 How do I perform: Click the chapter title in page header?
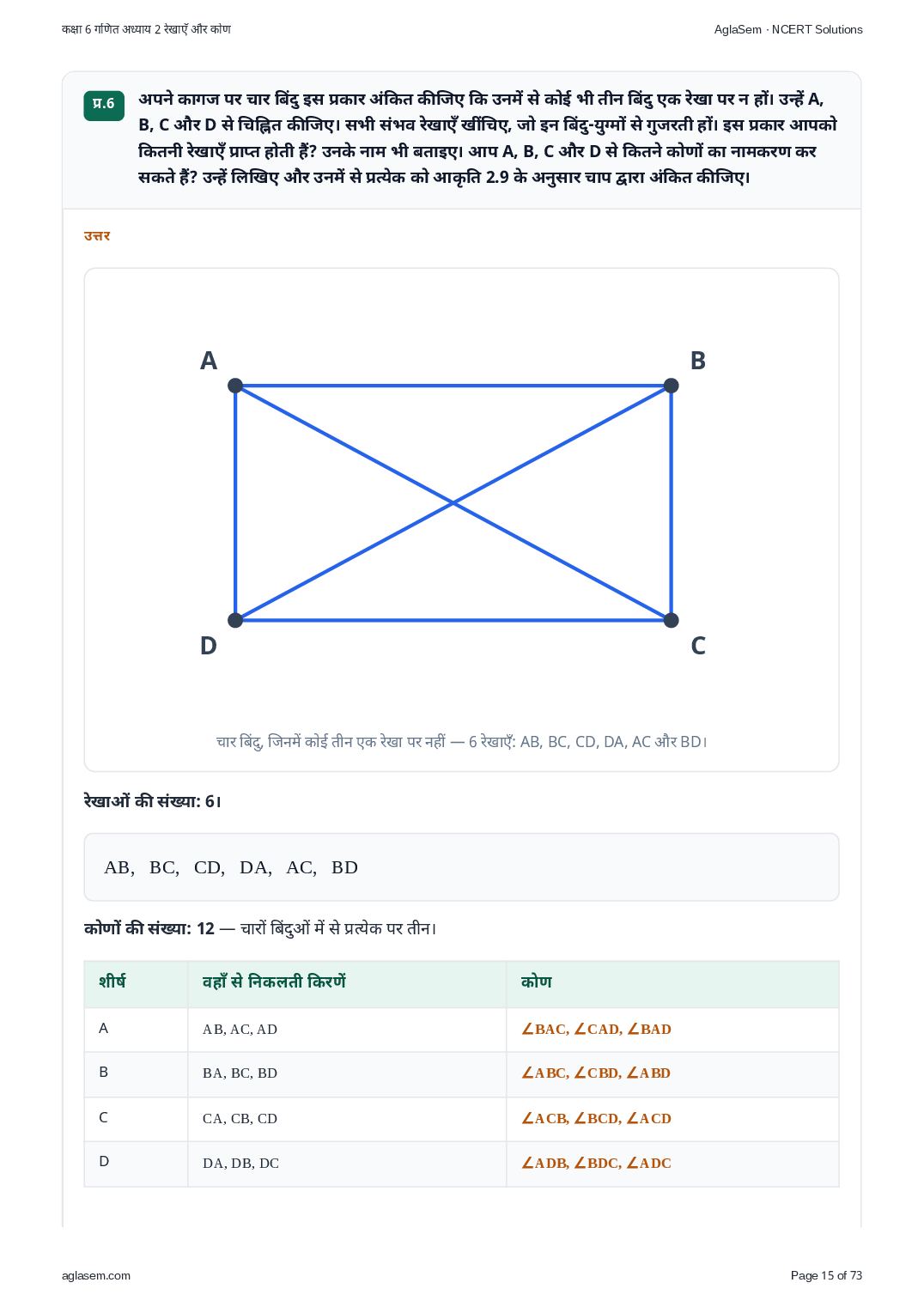pos(146,29)
